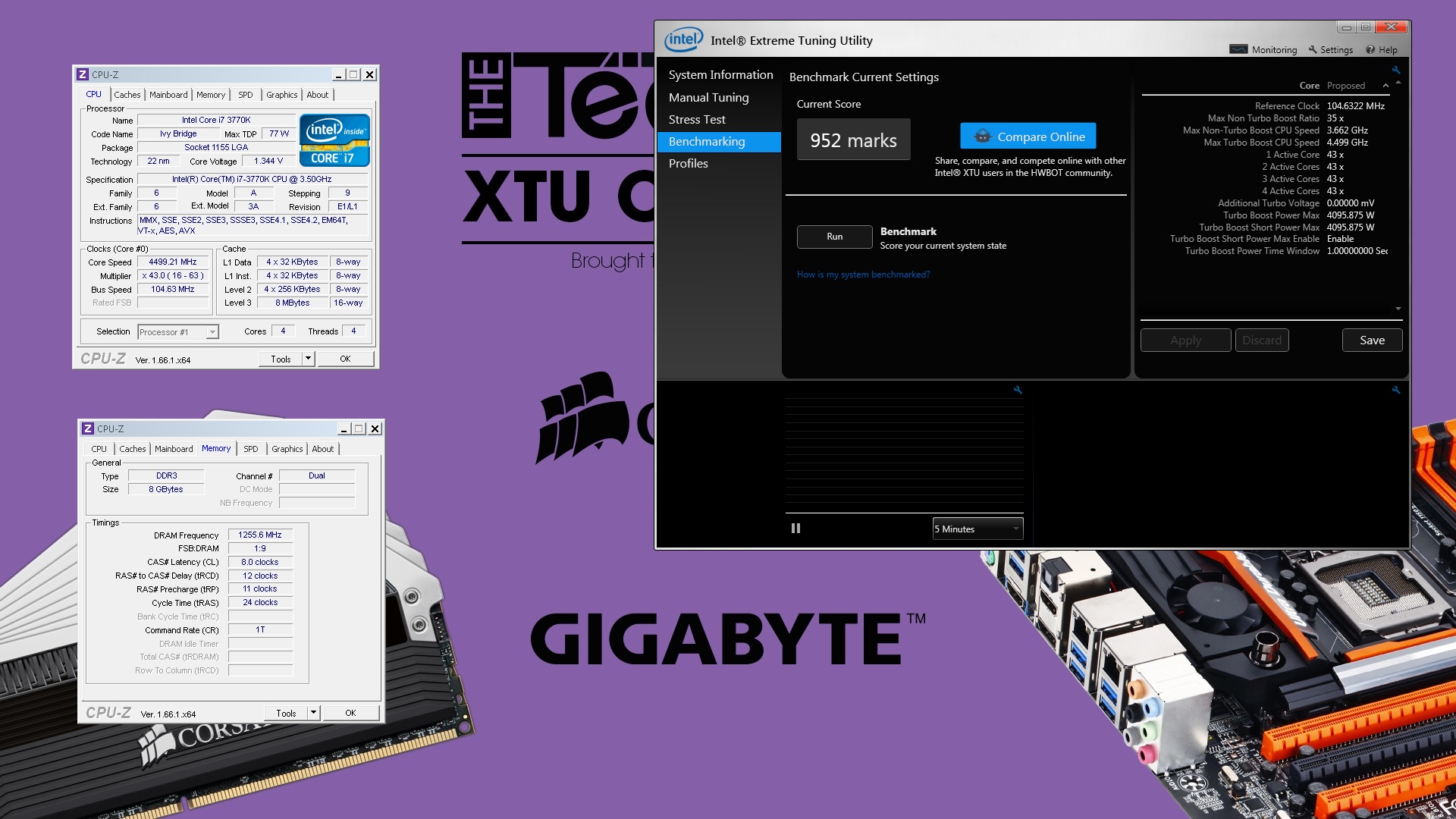Click scroll-up arrow of Core settings list
This screenshot has width=1456, height=819.
click(x=1398, y=83)
